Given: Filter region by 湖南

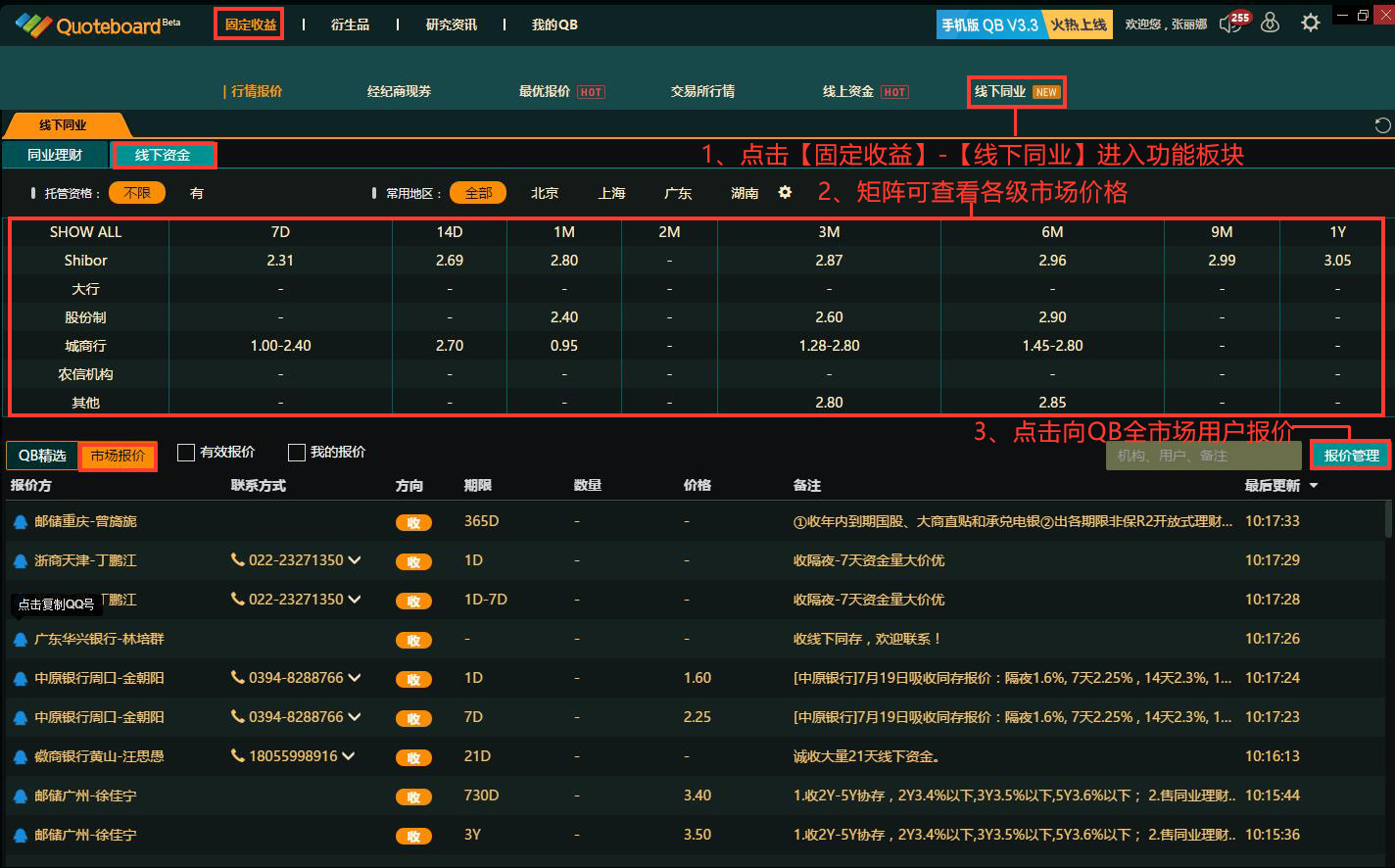Looking at the screenshot, I should click(x=745, y=193).
